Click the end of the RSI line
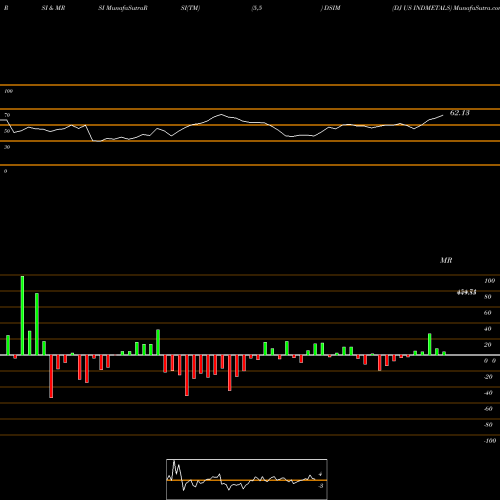Screen dimensions: 500x500 point(443,115)
